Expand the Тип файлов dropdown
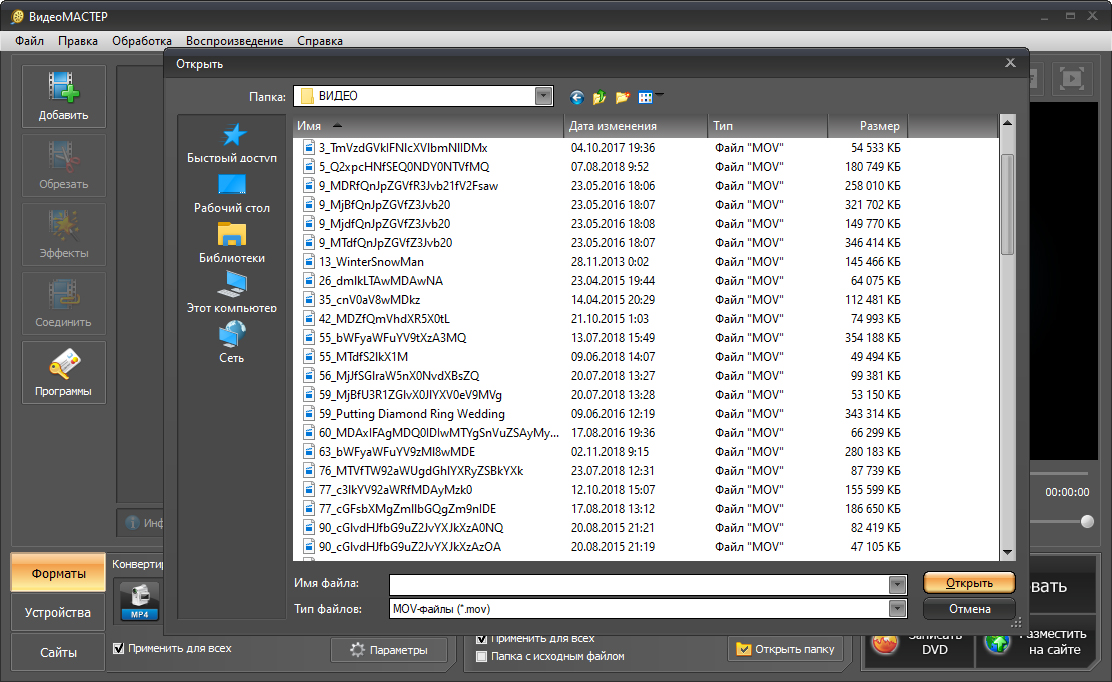The image size is (1112, 682). tap(897, 609)
